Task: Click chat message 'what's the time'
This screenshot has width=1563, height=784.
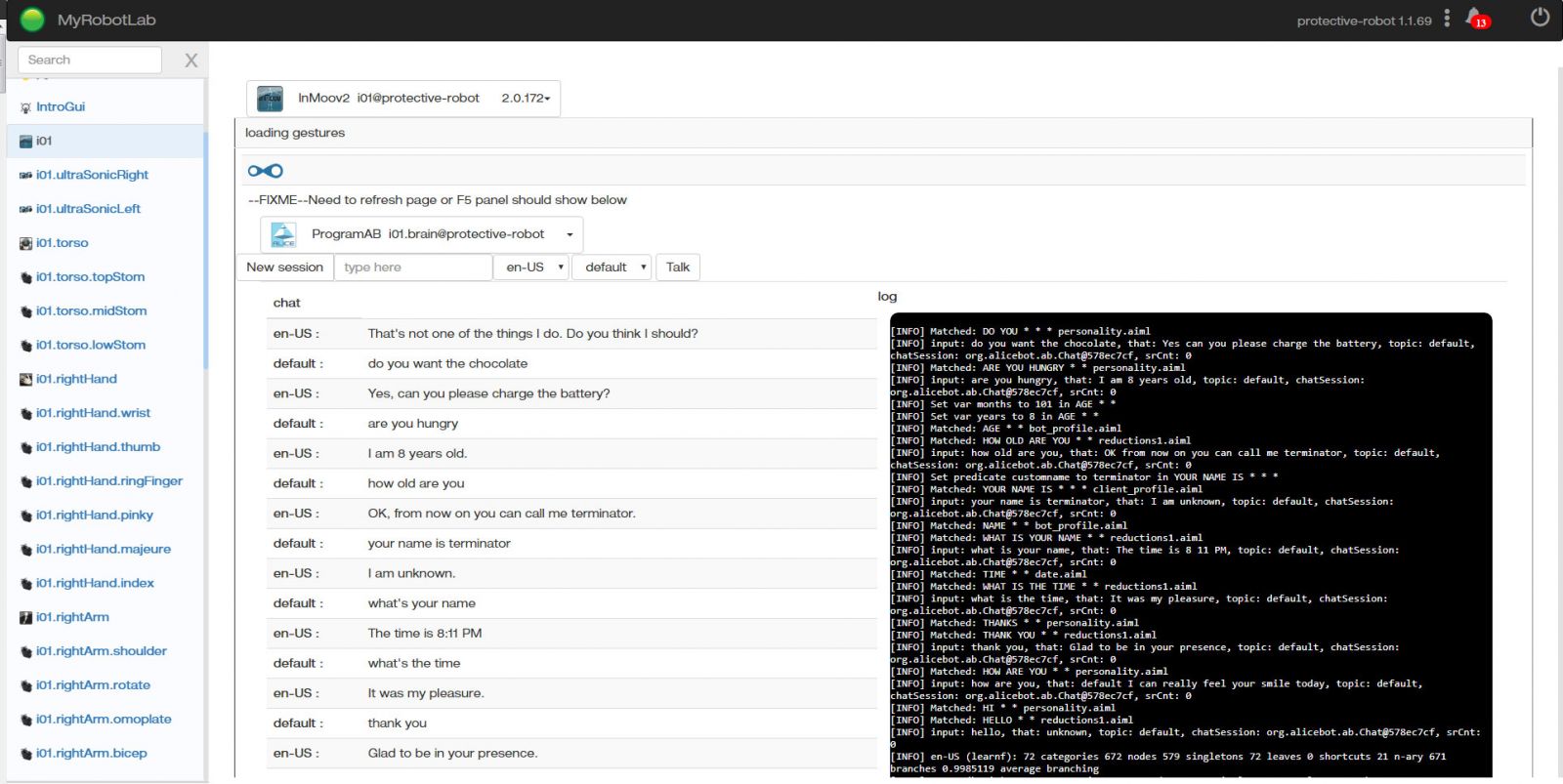Action: pos(413,664)
